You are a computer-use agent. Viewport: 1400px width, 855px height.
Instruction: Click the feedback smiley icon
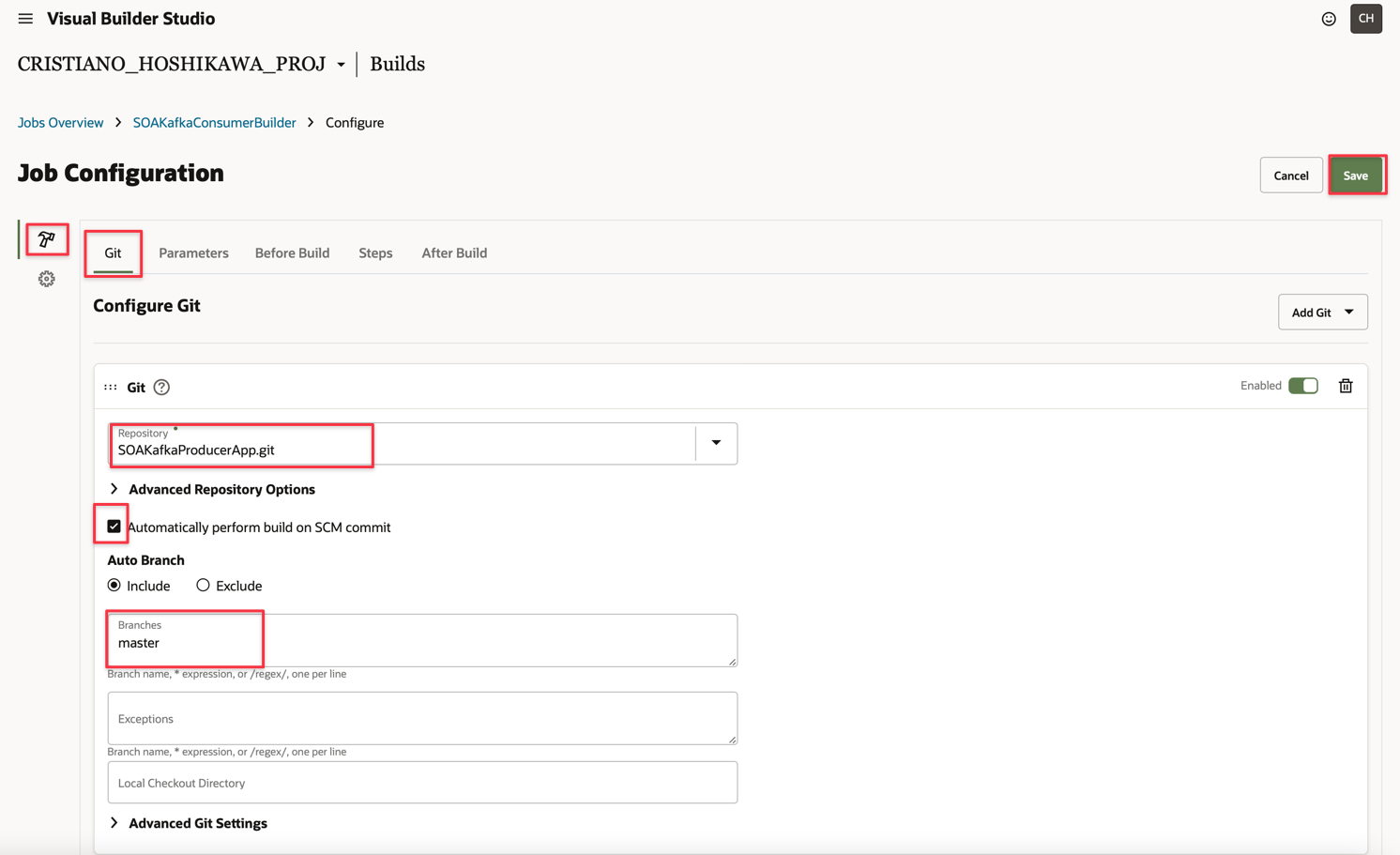[1329, 19]
